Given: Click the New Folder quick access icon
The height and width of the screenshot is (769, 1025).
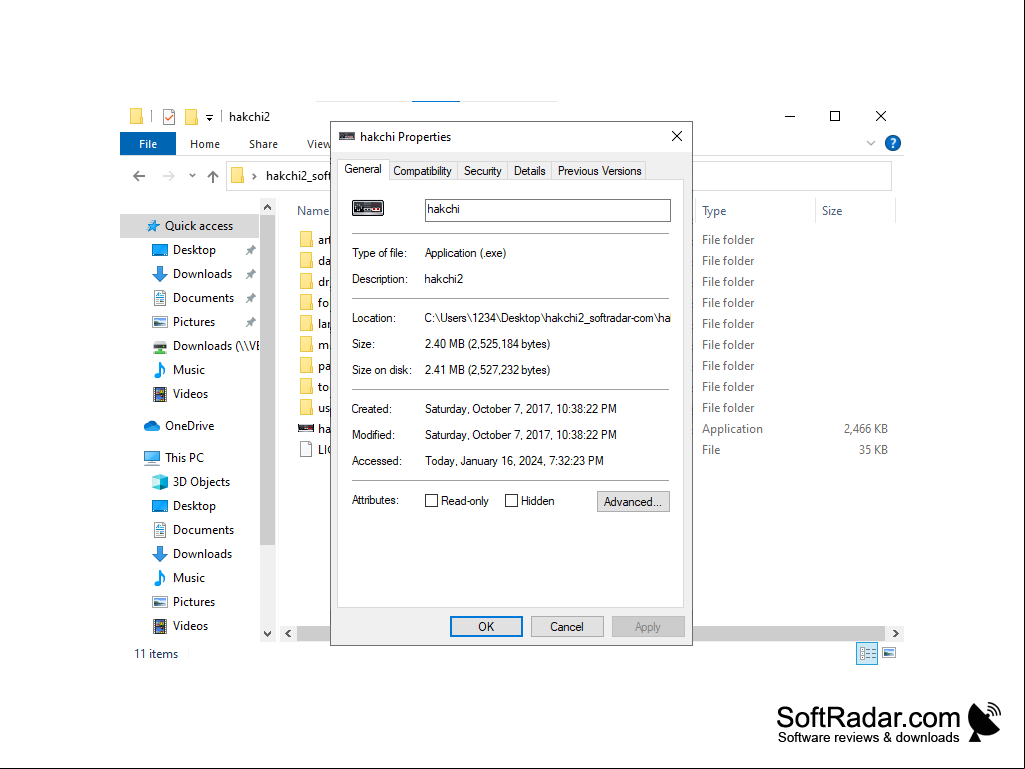Looking at the screenshot, I should click(x=192, y=117).
